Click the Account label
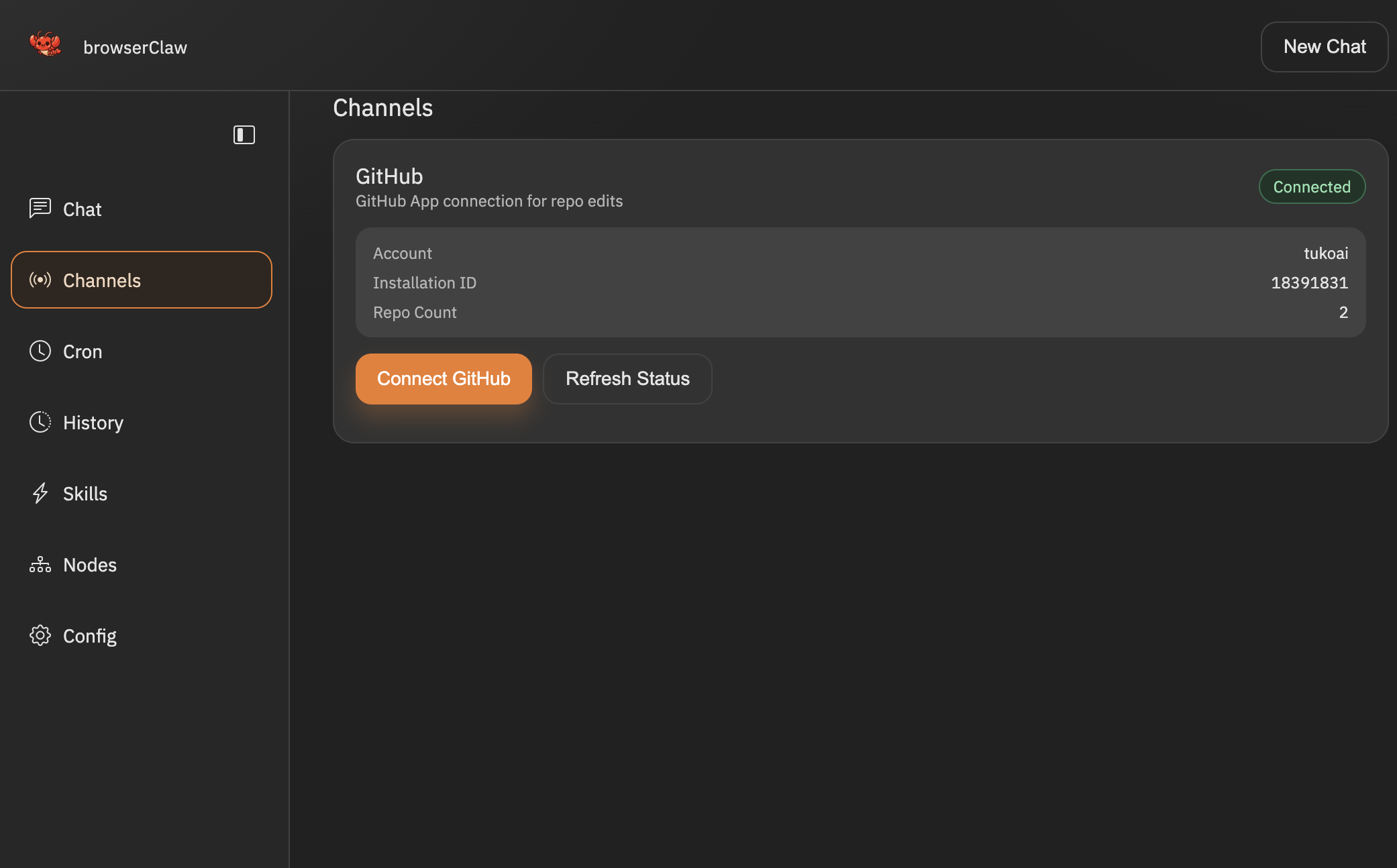Viewport: 1397px width, 868px height. (x=403, y=253)
